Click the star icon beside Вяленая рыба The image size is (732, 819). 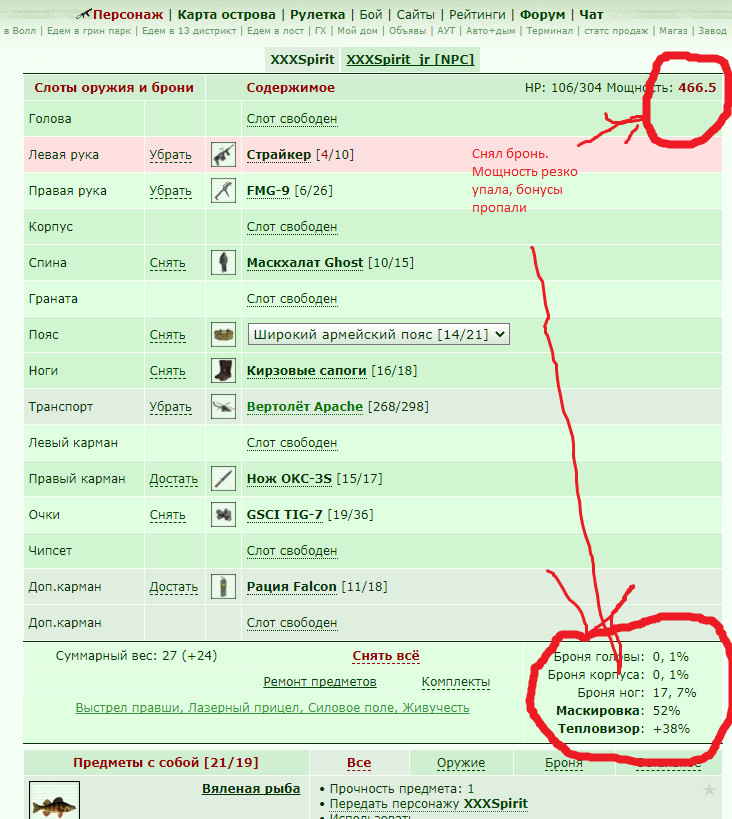click(x=709, y=789)
